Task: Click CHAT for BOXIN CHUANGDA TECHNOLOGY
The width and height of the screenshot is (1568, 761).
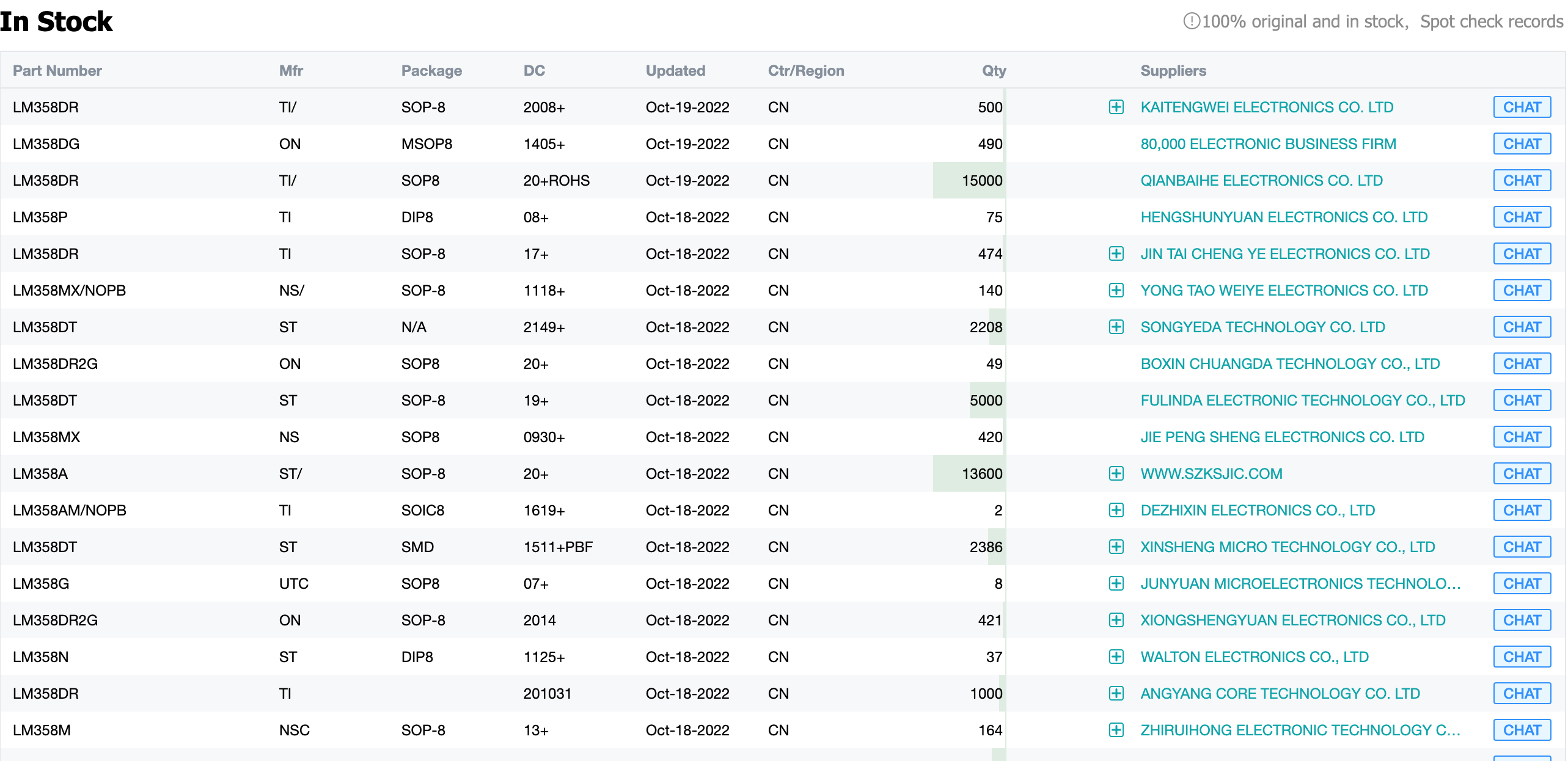Action: click(1522, 363)
